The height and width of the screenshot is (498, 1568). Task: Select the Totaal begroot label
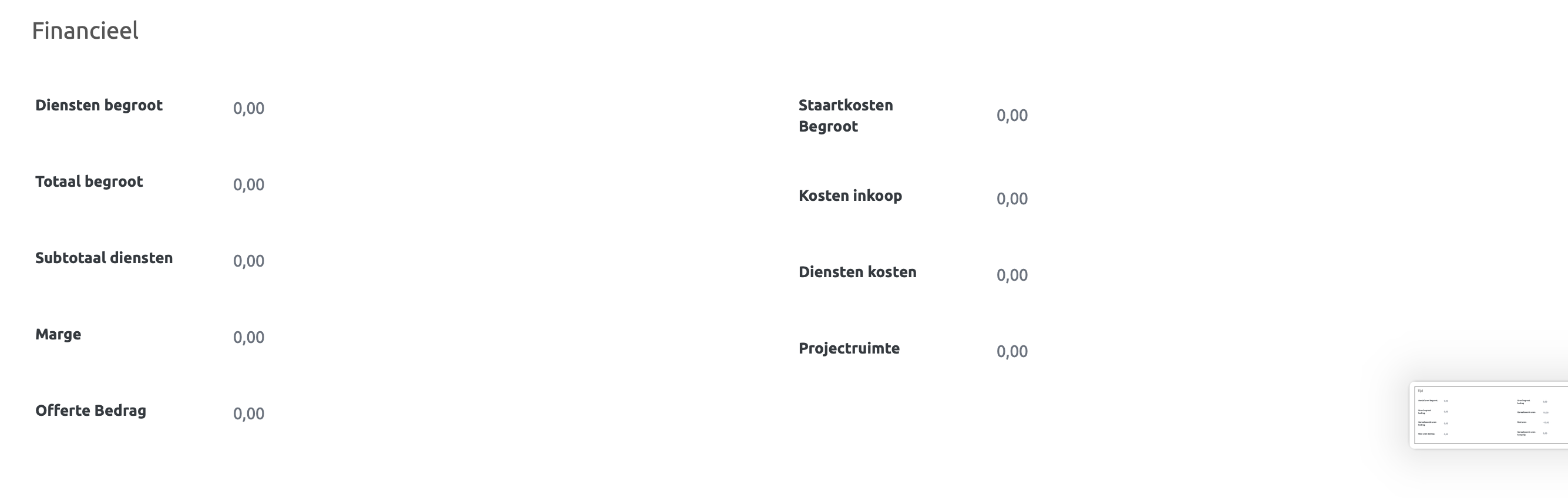(x=89, y=181)
